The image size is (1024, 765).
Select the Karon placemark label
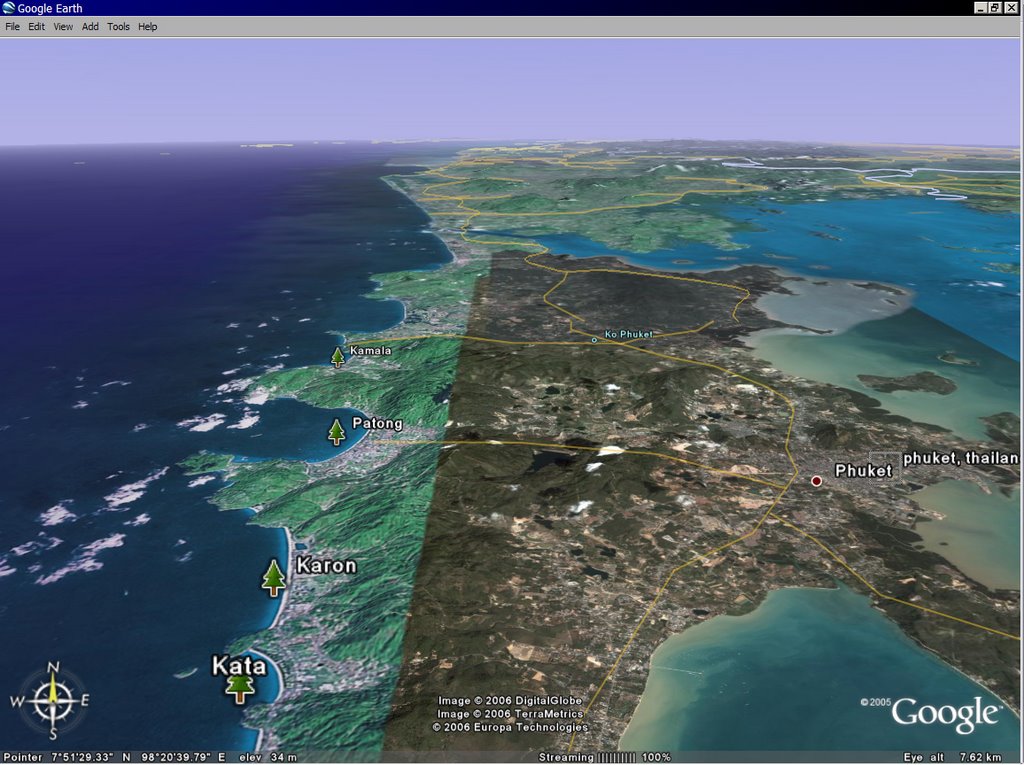tap(327, 565)
